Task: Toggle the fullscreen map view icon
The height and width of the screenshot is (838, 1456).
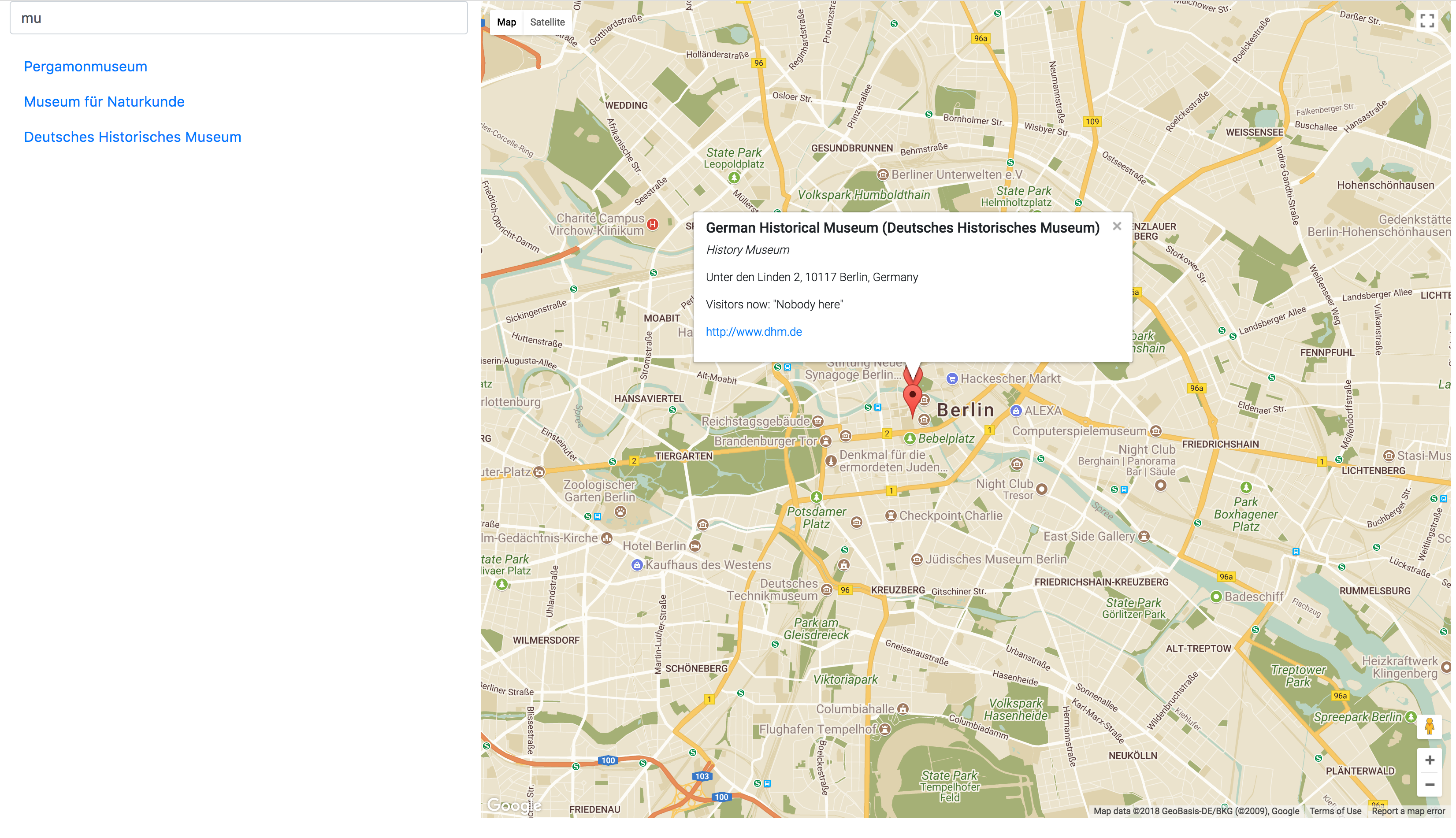Action: [1426, 21]
